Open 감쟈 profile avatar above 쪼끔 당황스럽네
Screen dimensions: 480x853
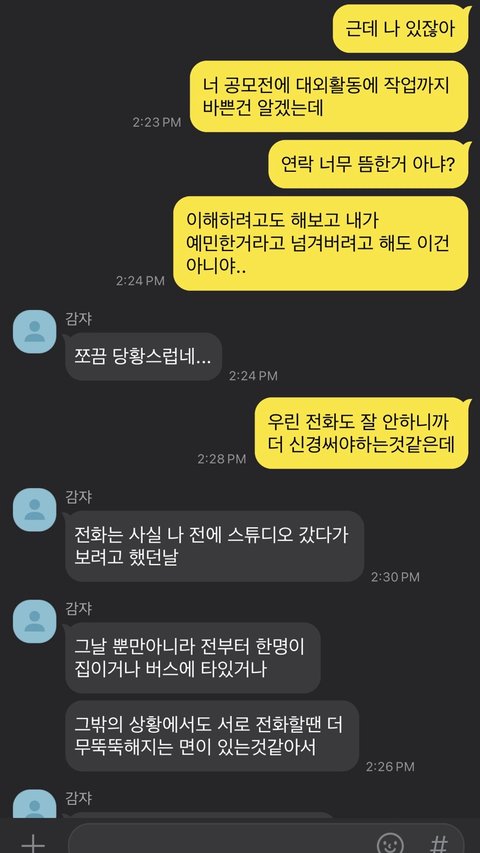point(34,332)
